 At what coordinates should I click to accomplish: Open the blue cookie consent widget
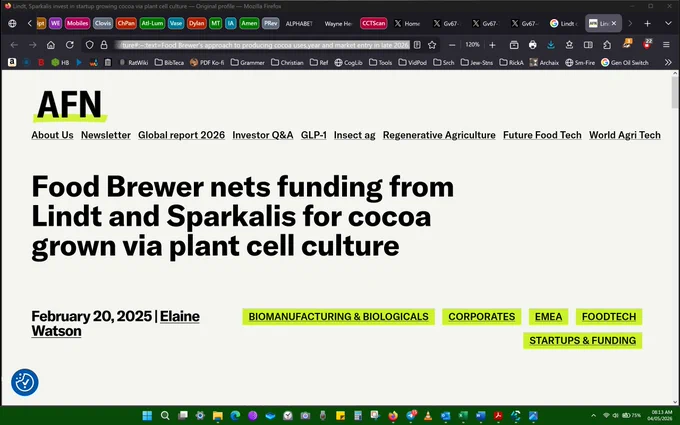point(25,382)
